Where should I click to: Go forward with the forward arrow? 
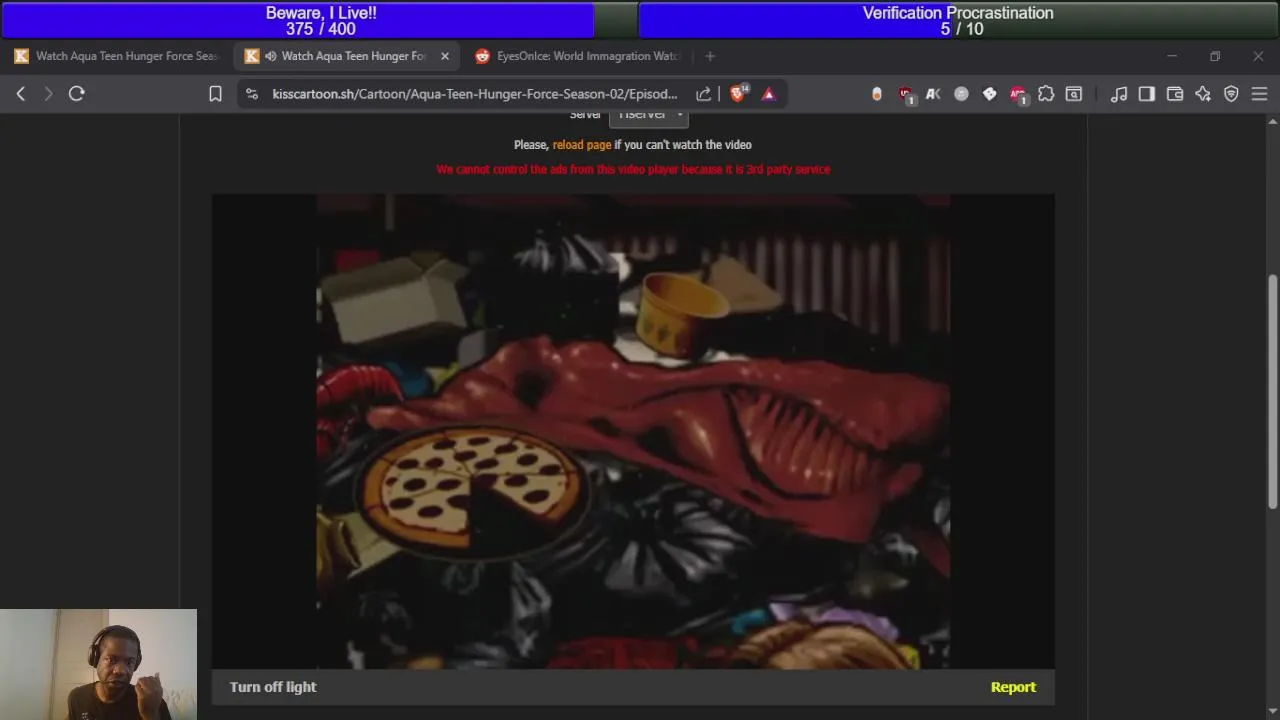click(48, 93)
